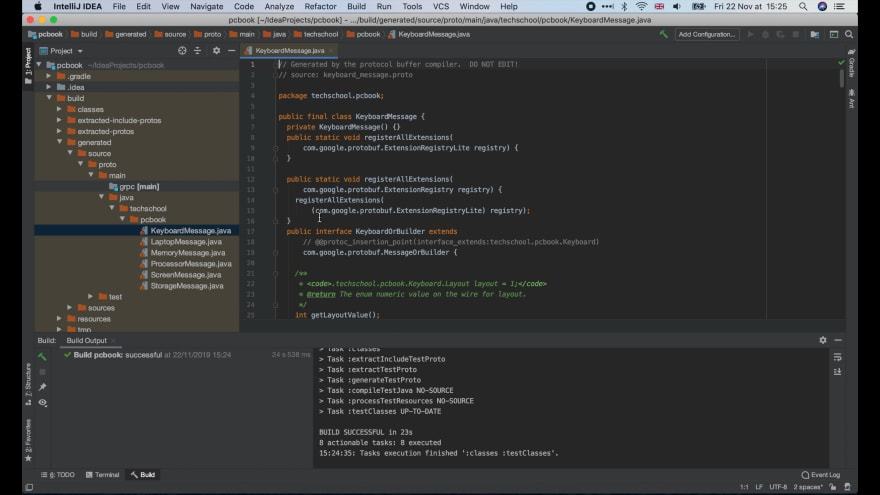
Task: Toggle read-only lock icon in status bar
Action: point(833,487)
